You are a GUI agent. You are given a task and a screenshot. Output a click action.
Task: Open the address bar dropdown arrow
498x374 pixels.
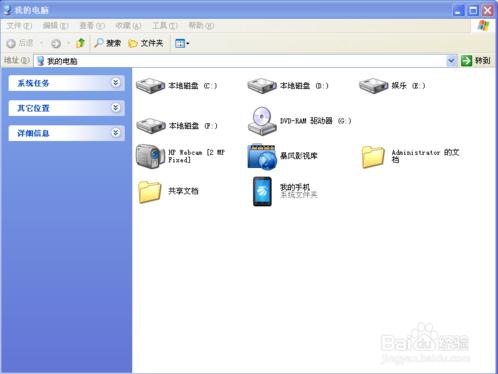coord(451,61)
